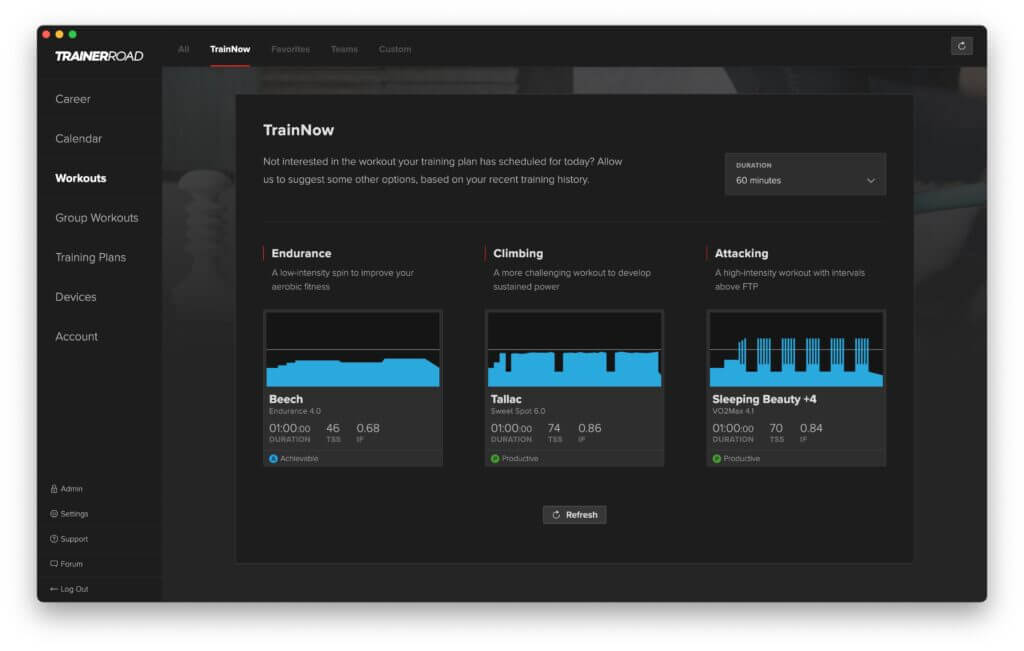This screenshot has width=1024, height=651.
Task: Select the TrainNow tab
Action: click(x=230, y=49)
